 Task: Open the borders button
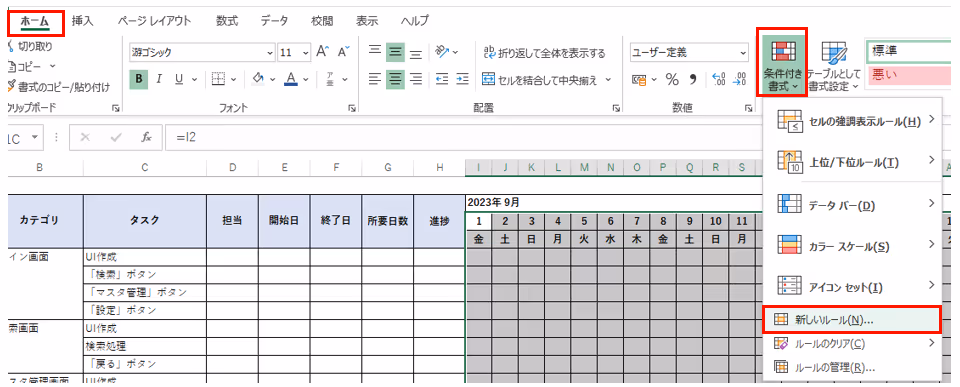tap(219, 79)
